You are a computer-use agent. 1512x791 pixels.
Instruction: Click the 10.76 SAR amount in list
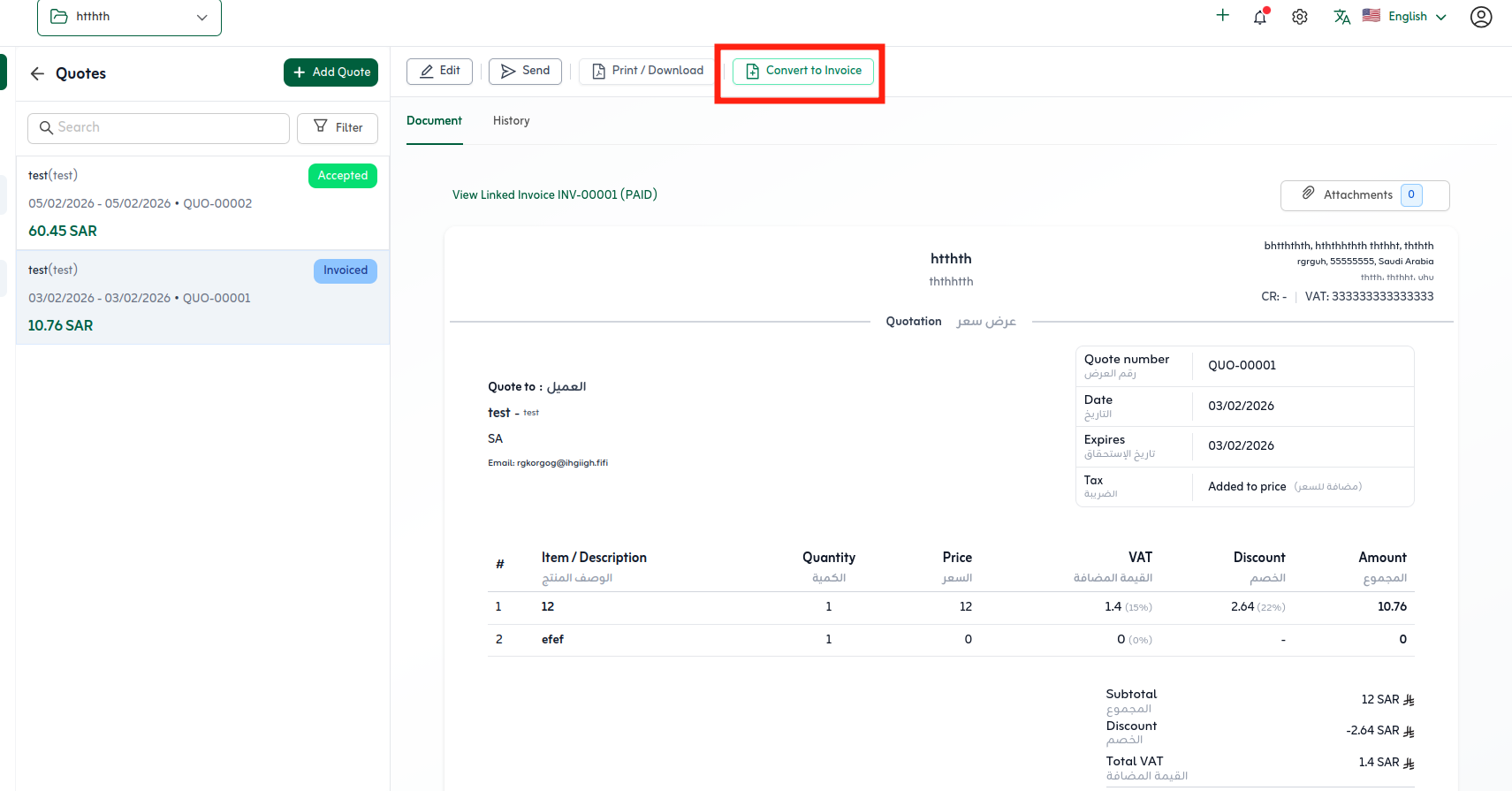[x=60, y=325]
